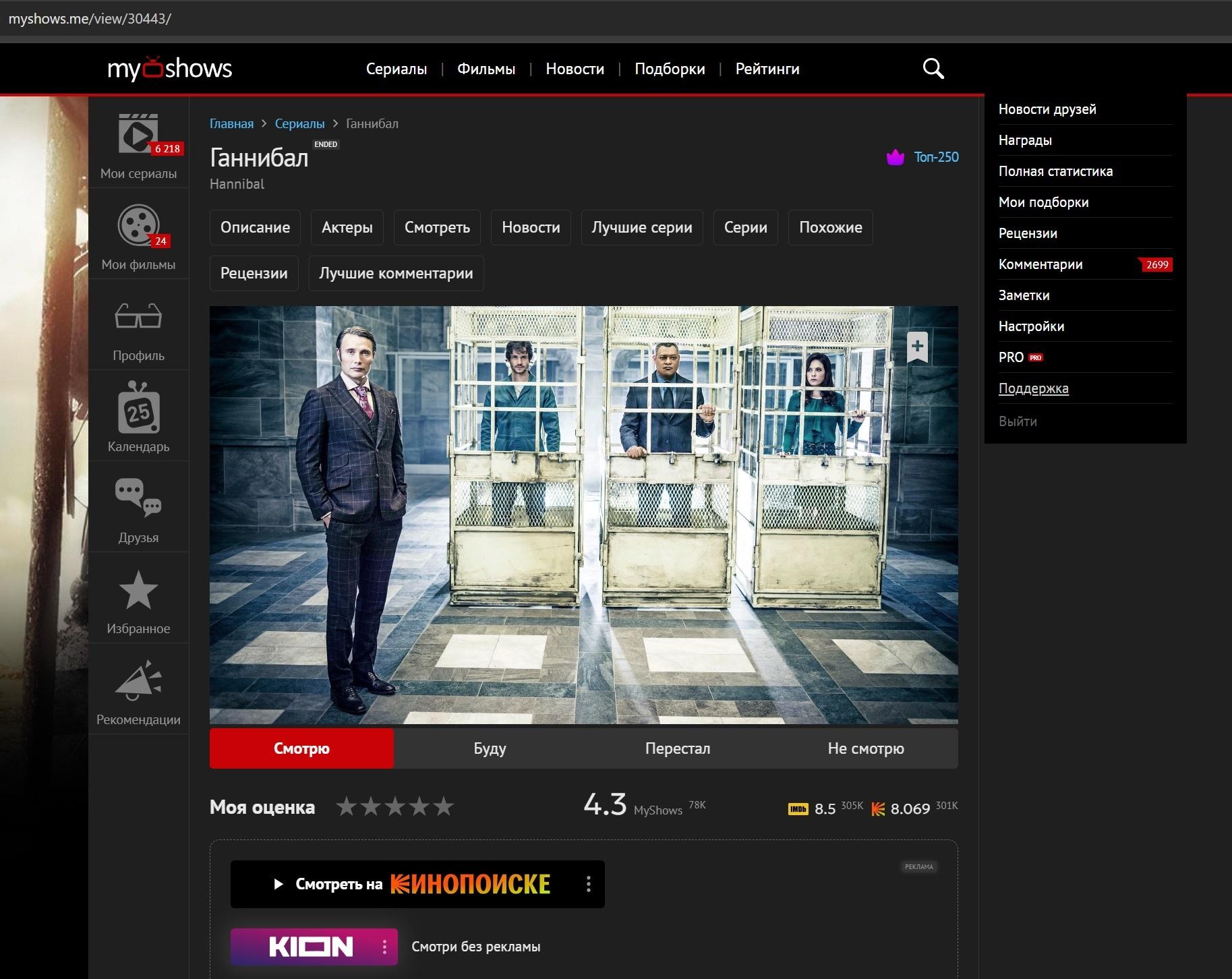1232x979 pixels.
Task: Open three-dot menu on Kinopoisk banner
Action: (x=589, y=884)
